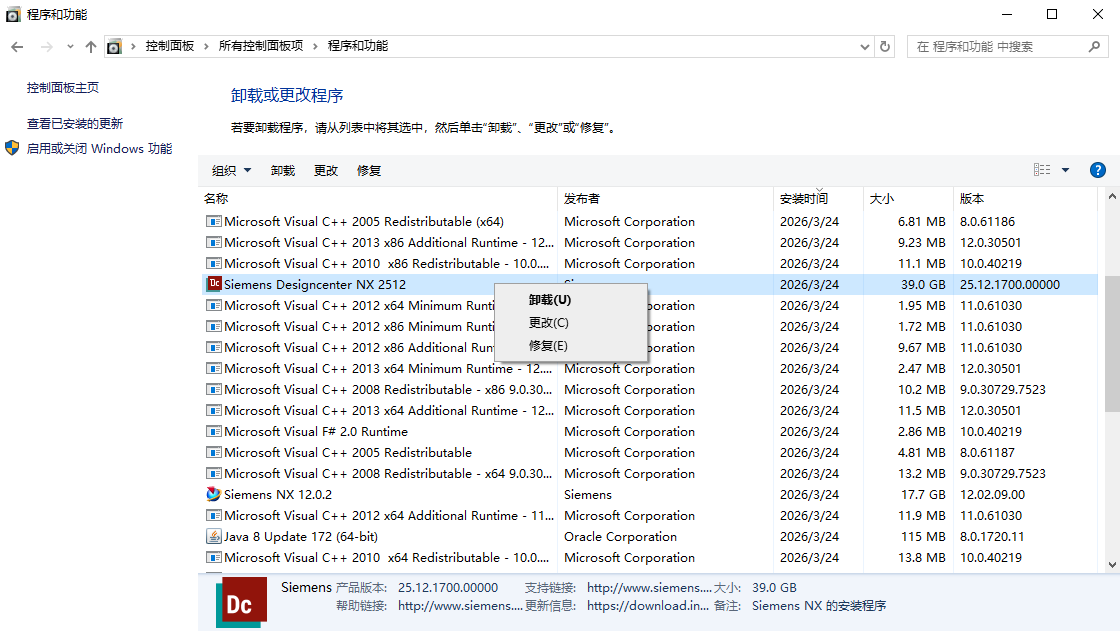Click icon of Visual C++ 2005 Redistributable (x64)

pos(214,222)
